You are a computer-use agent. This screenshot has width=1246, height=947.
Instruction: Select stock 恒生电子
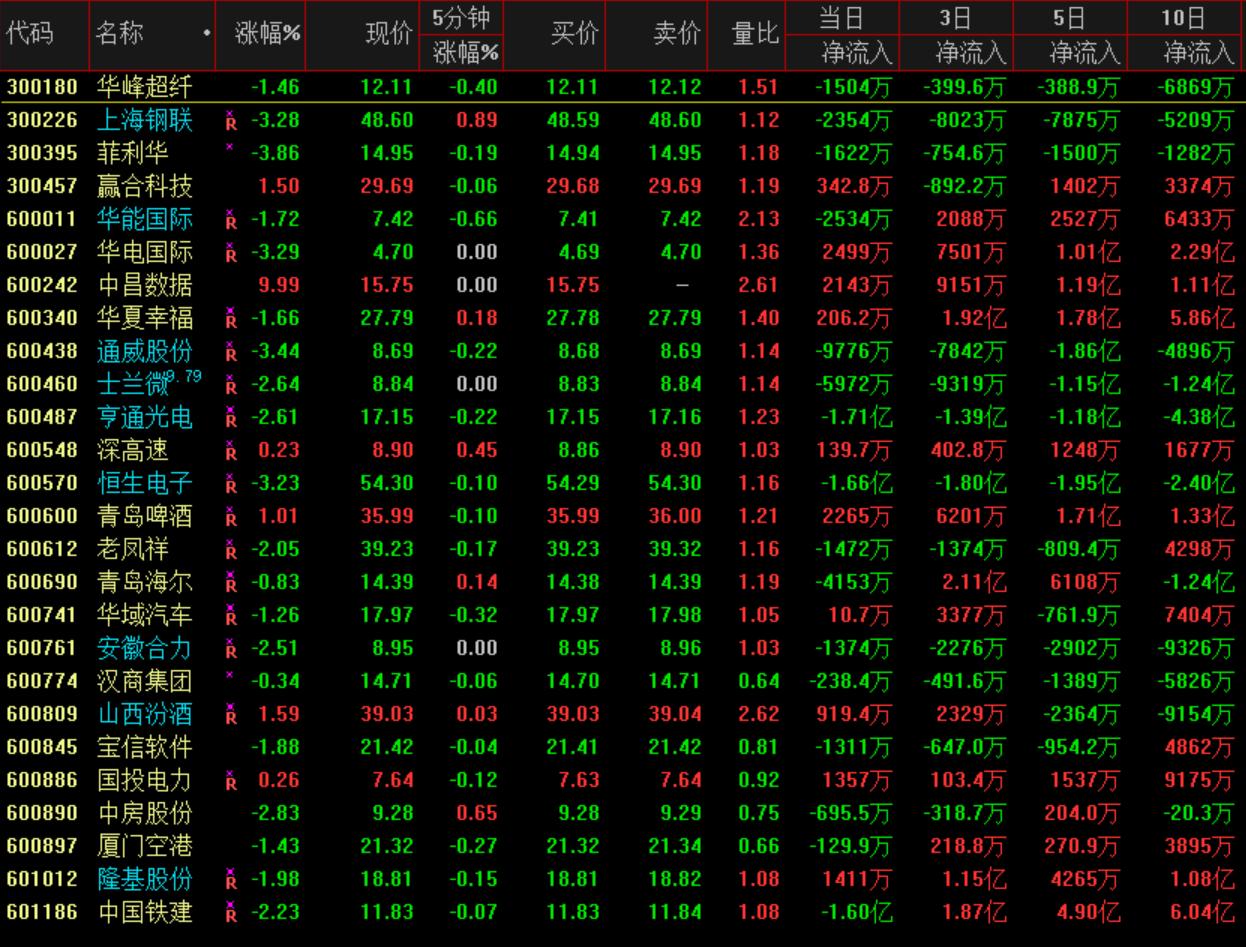point(144,484)
